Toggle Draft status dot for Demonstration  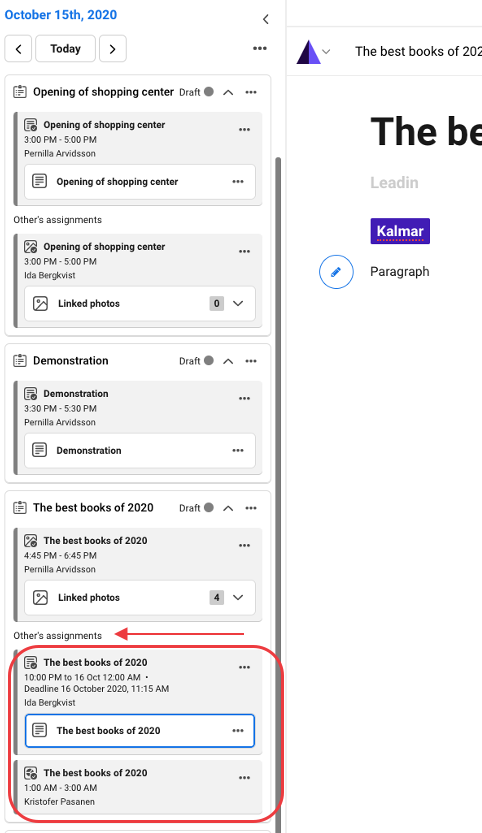209,361
